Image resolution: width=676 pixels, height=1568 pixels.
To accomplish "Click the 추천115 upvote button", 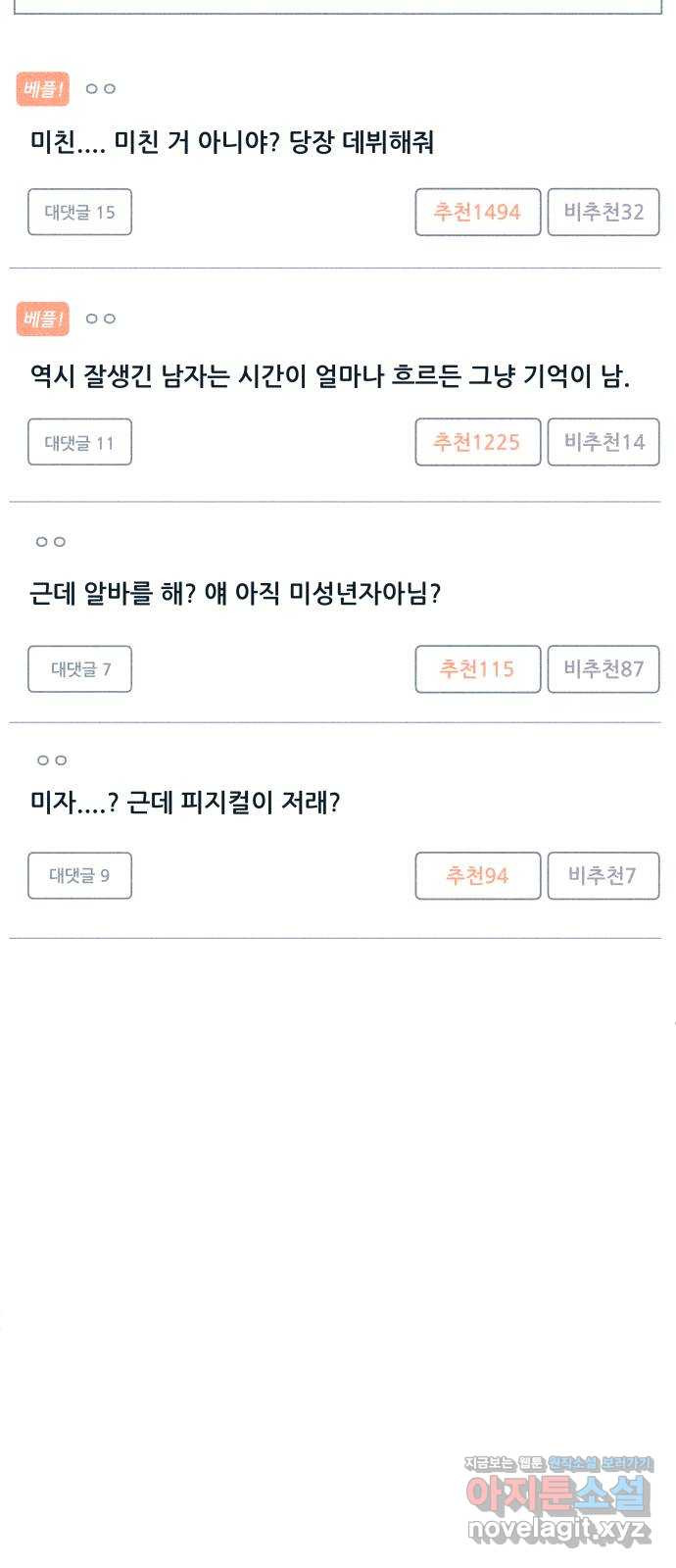I will coord(478,669).
